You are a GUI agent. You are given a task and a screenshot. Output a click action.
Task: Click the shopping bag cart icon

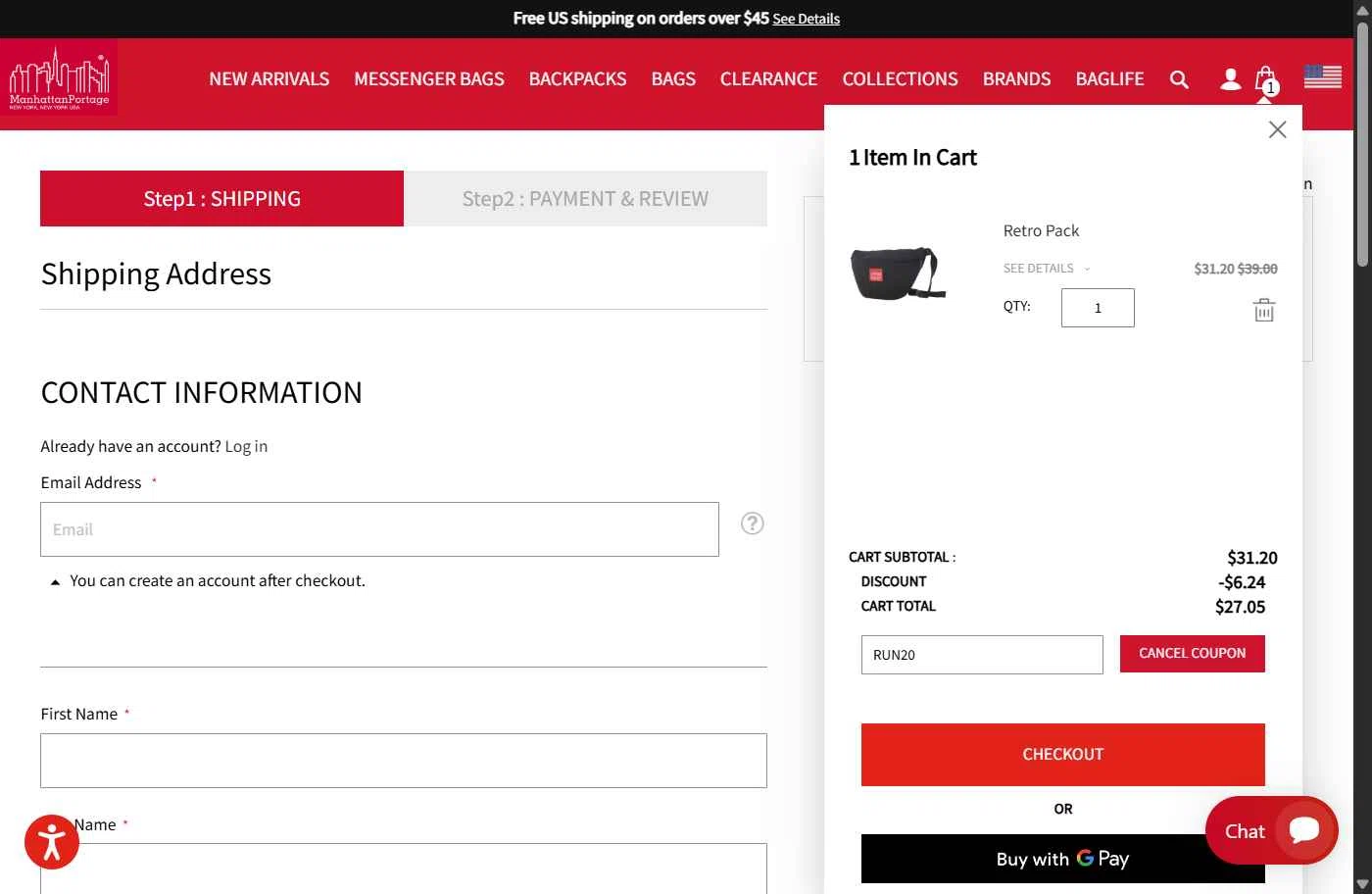coord(1266,79)
